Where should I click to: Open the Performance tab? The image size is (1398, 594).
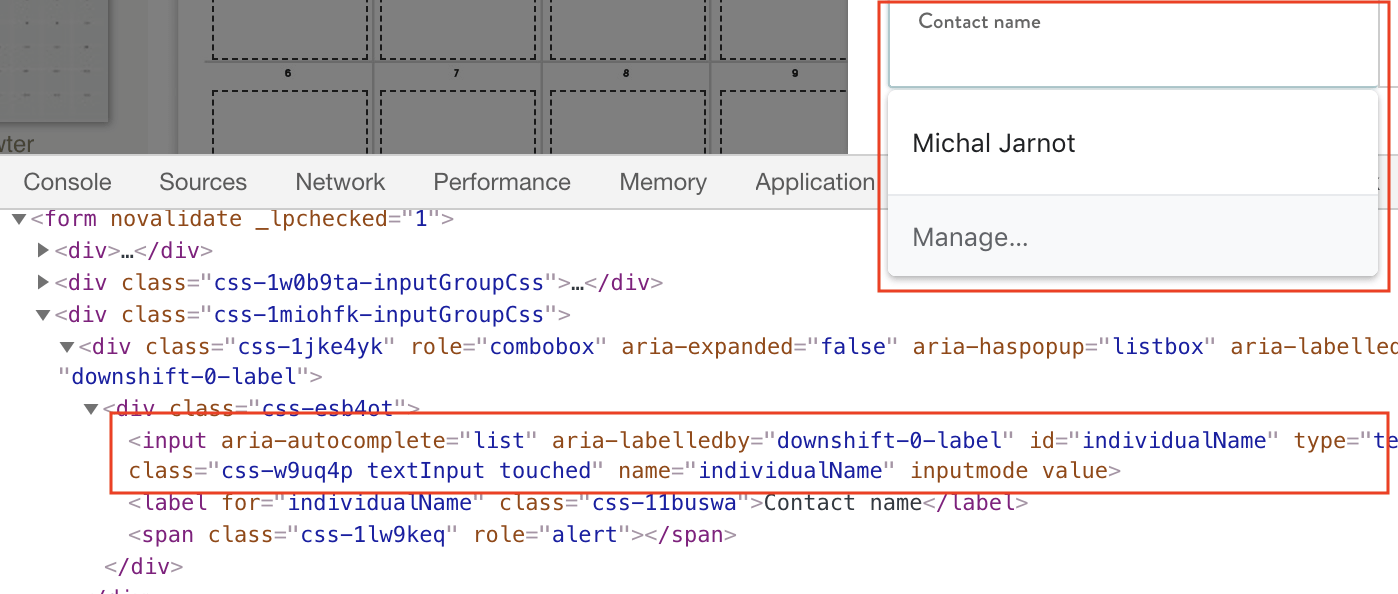[x=501, y=181]
